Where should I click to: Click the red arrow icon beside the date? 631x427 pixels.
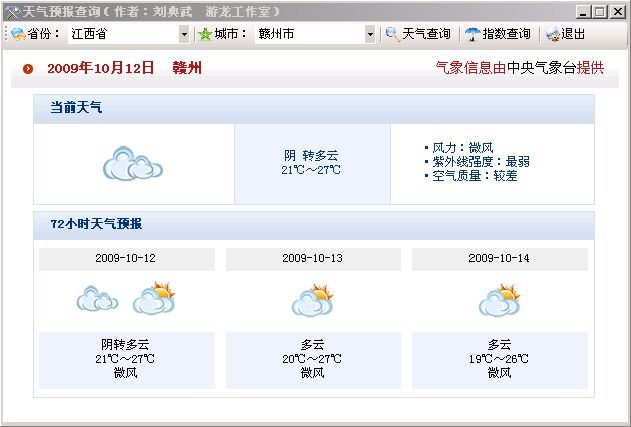click(x=28, y=69)
